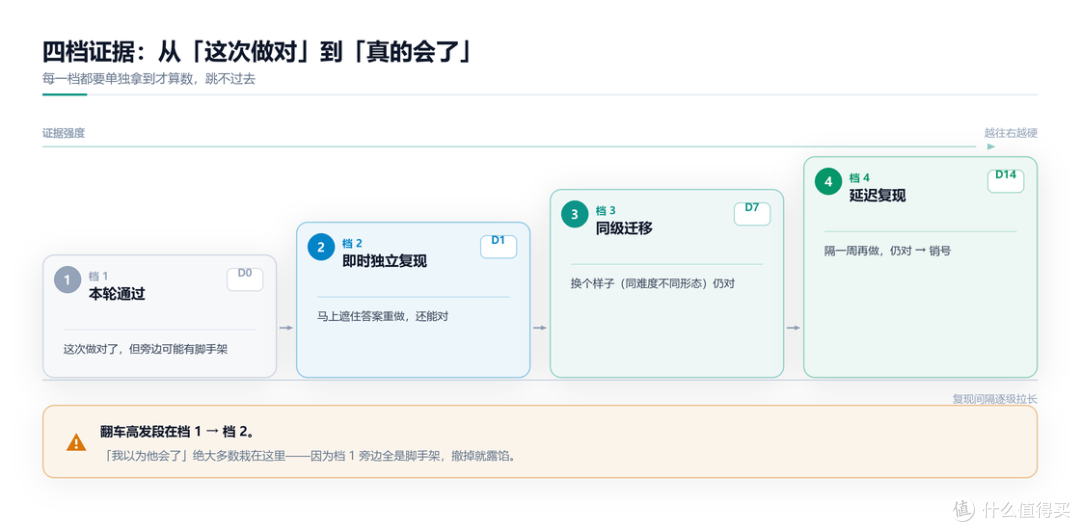Viewport: 1080px width, 532px height.
Task: Click text 马上遮住答案重做，还能对
Action: tap(383, 316)
